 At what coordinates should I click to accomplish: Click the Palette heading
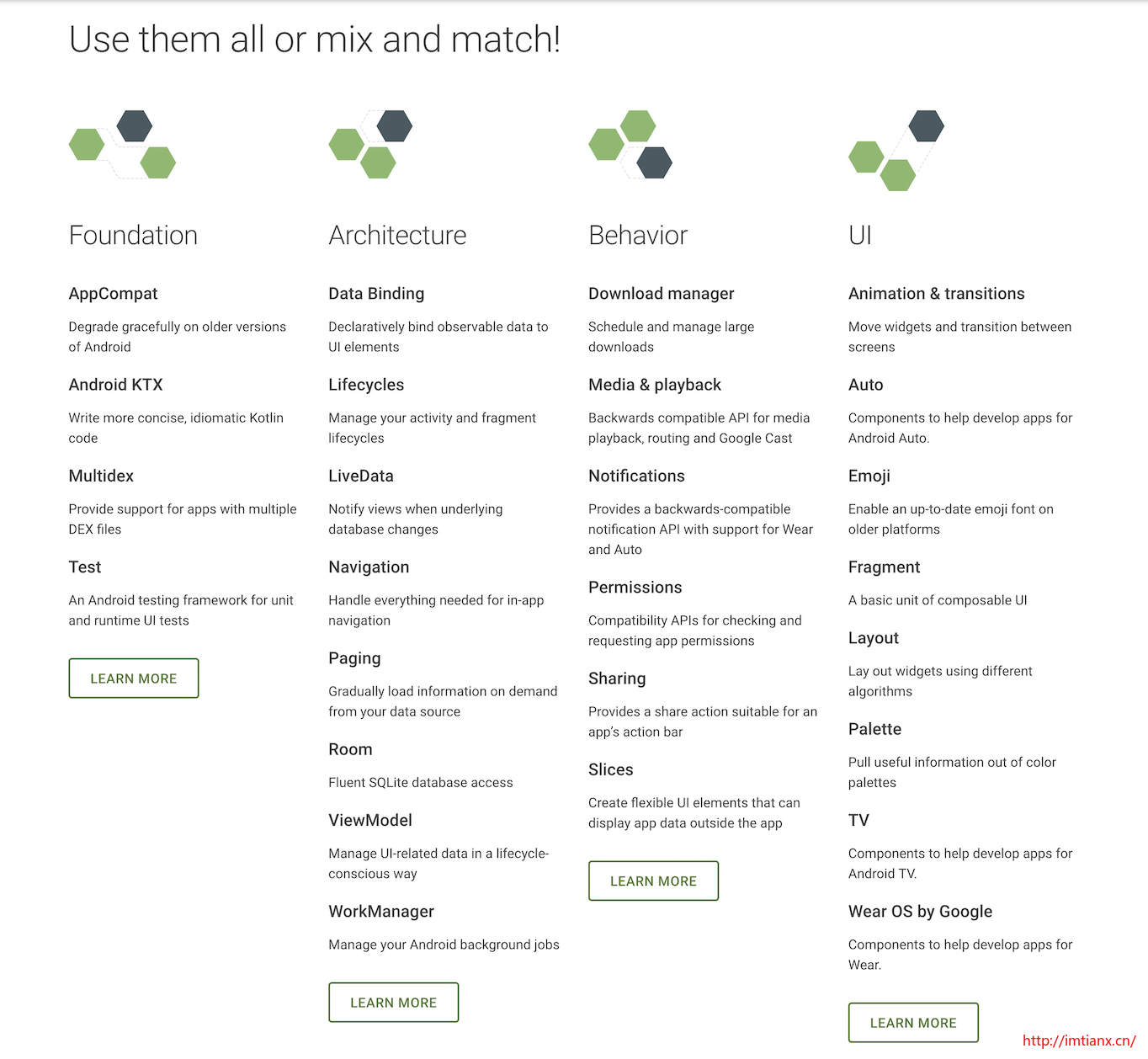pyautogui.click(x=875, y=729)
